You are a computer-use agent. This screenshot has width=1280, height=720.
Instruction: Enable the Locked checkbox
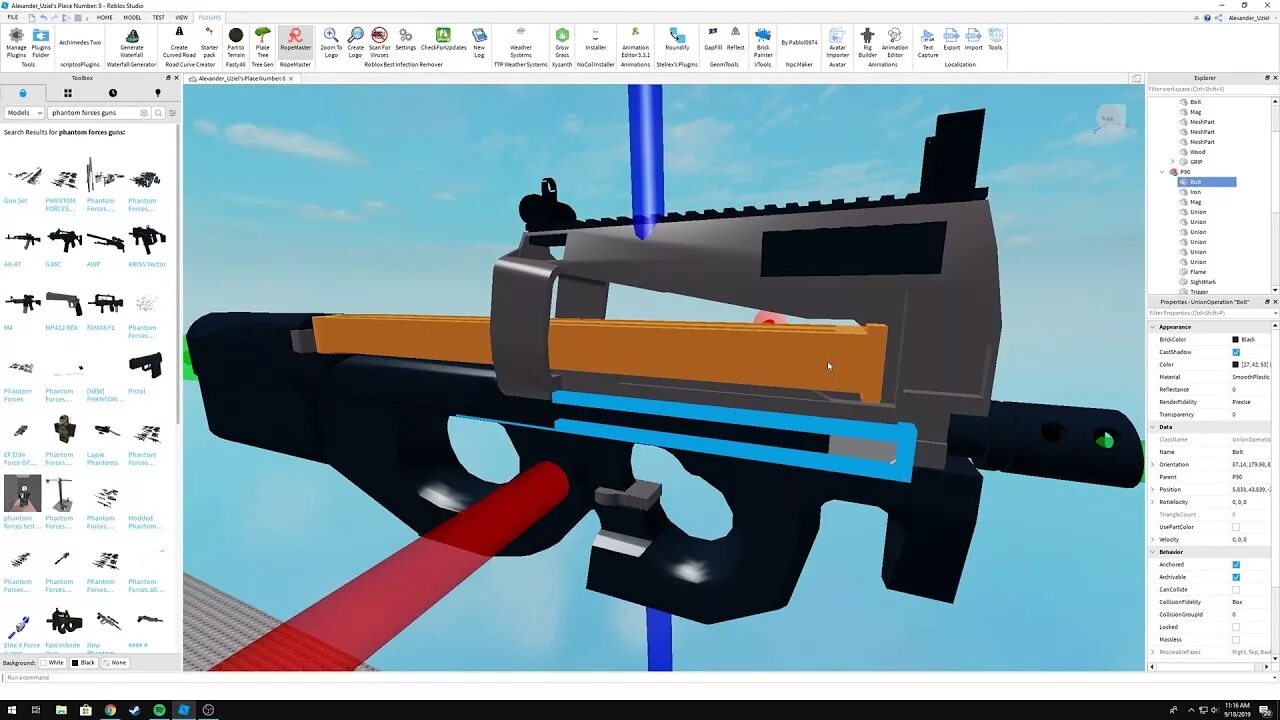(x=1236, y=627)
